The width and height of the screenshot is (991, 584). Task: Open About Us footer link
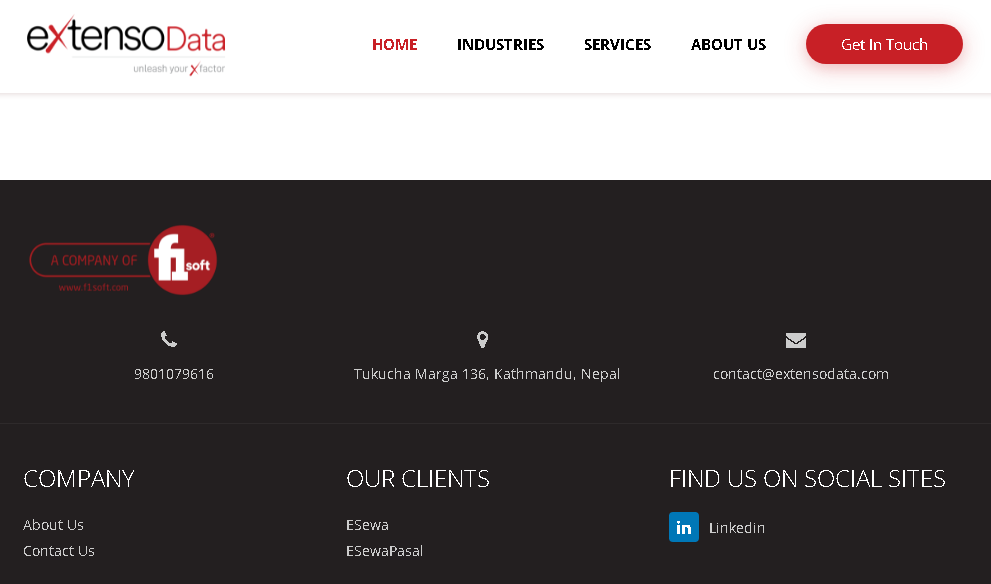point(53,525)
